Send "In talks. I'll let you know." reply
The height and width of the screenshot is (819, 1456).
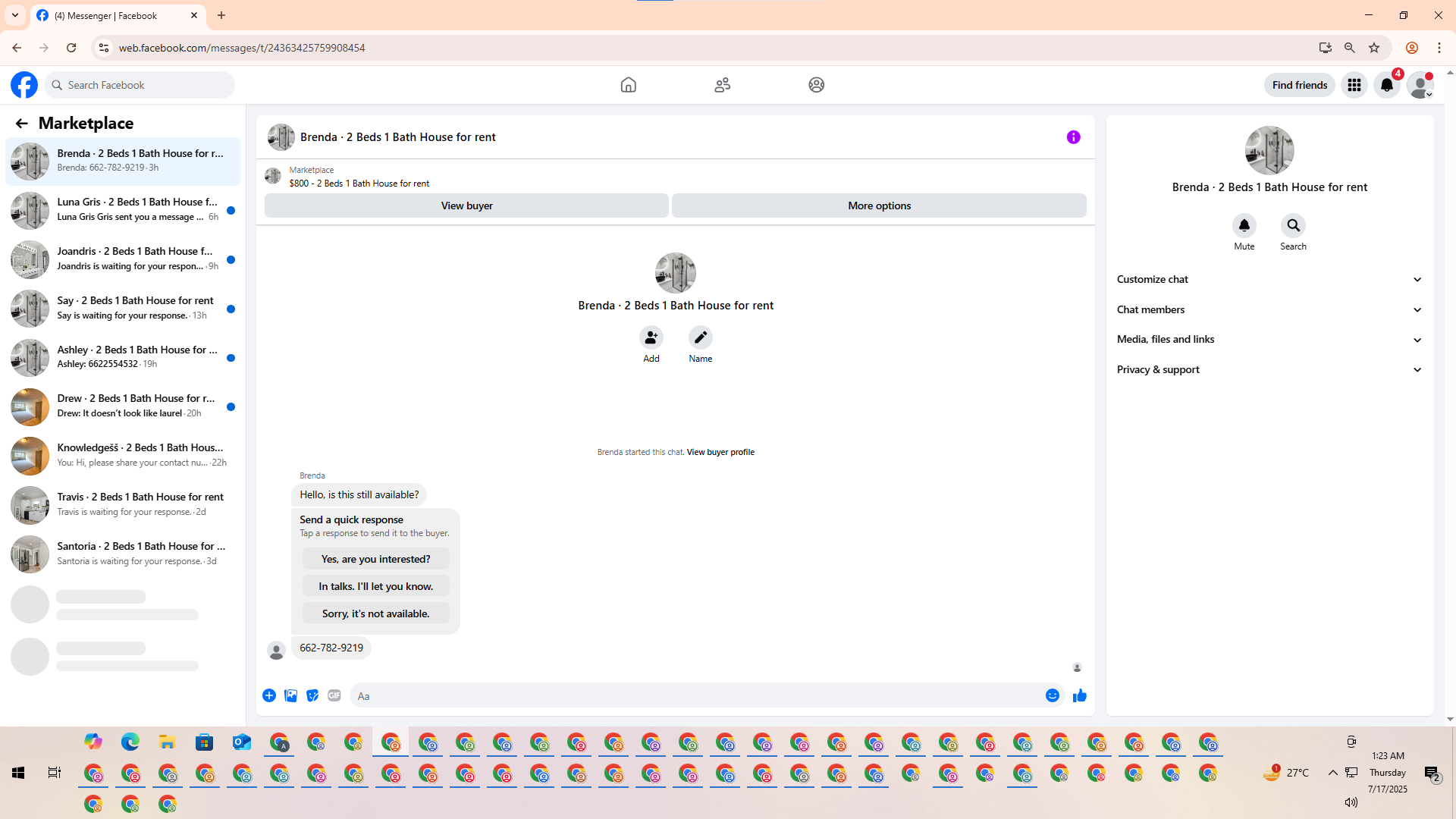coord(376,586)
